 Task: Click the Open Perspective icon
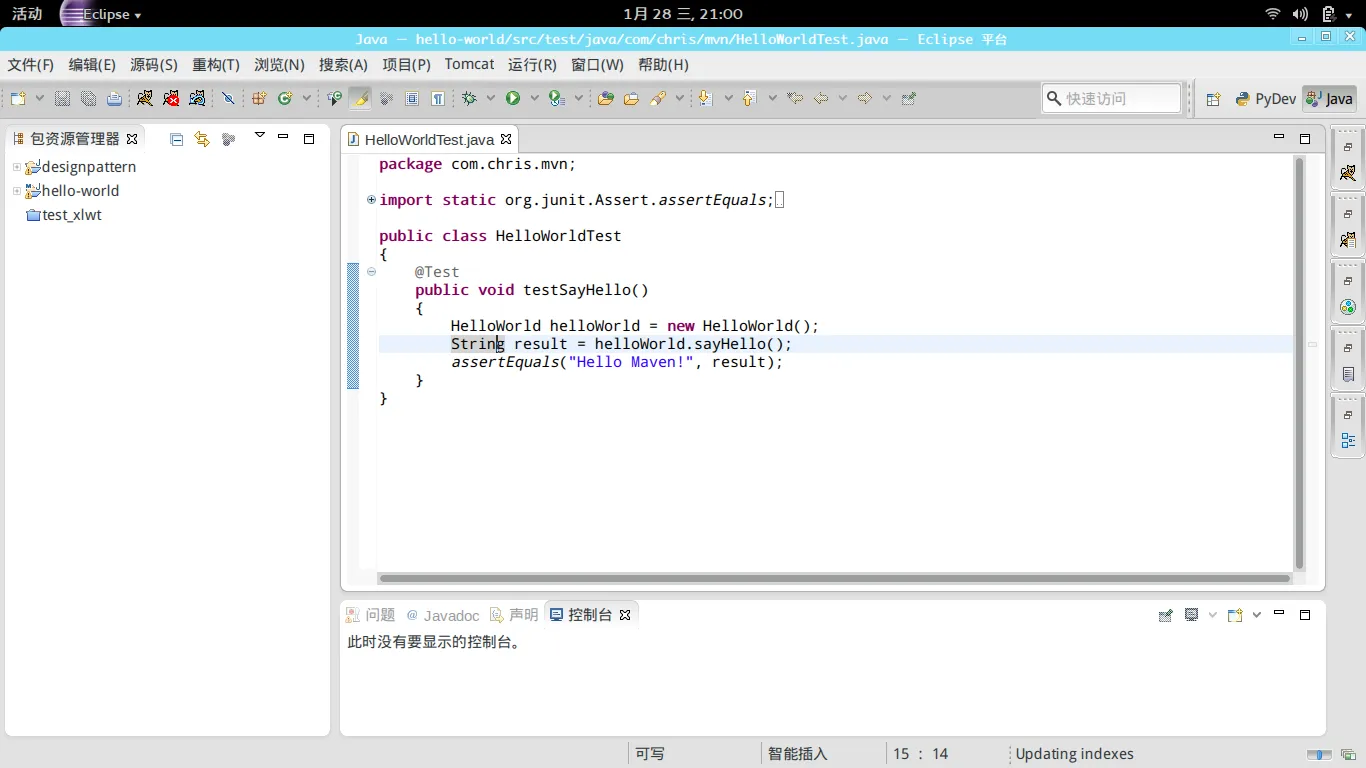pos(1213,99)
